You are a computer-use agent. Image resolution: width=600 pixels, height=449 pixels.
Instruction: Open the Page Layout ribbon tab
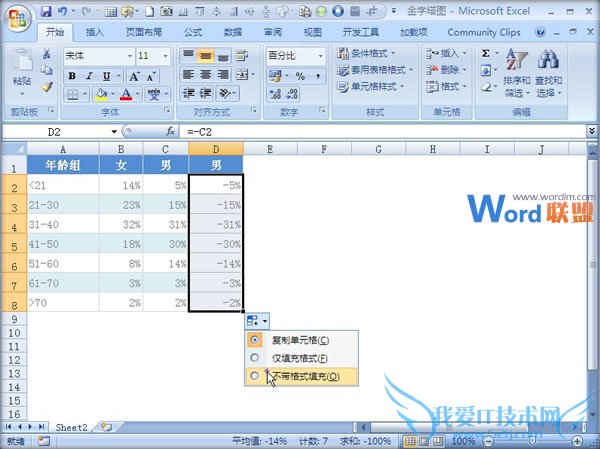click(143, 32)
